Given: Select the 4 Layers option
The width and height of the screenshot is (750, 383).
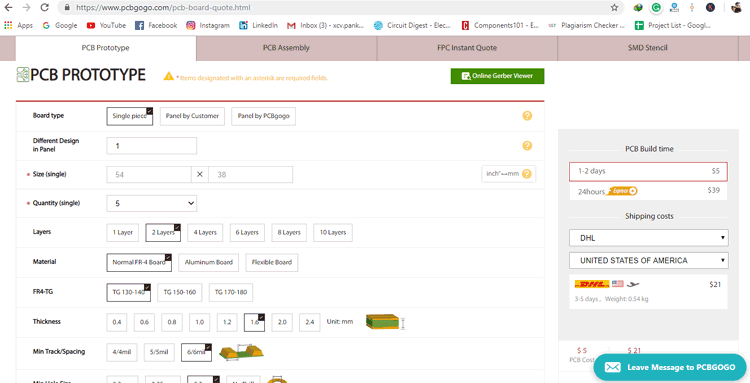Looking at the screenshot, I should tap(205, 232).
